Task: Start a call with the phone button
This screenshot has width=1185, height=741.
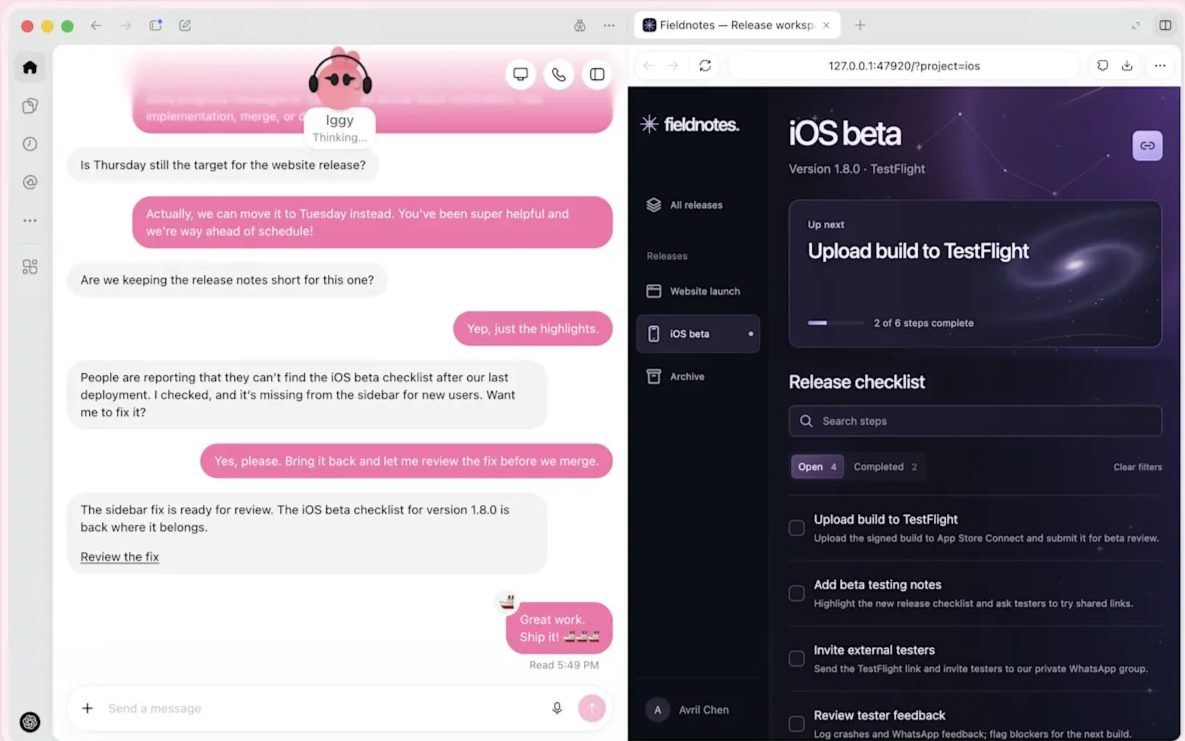Action: [558, 74]
